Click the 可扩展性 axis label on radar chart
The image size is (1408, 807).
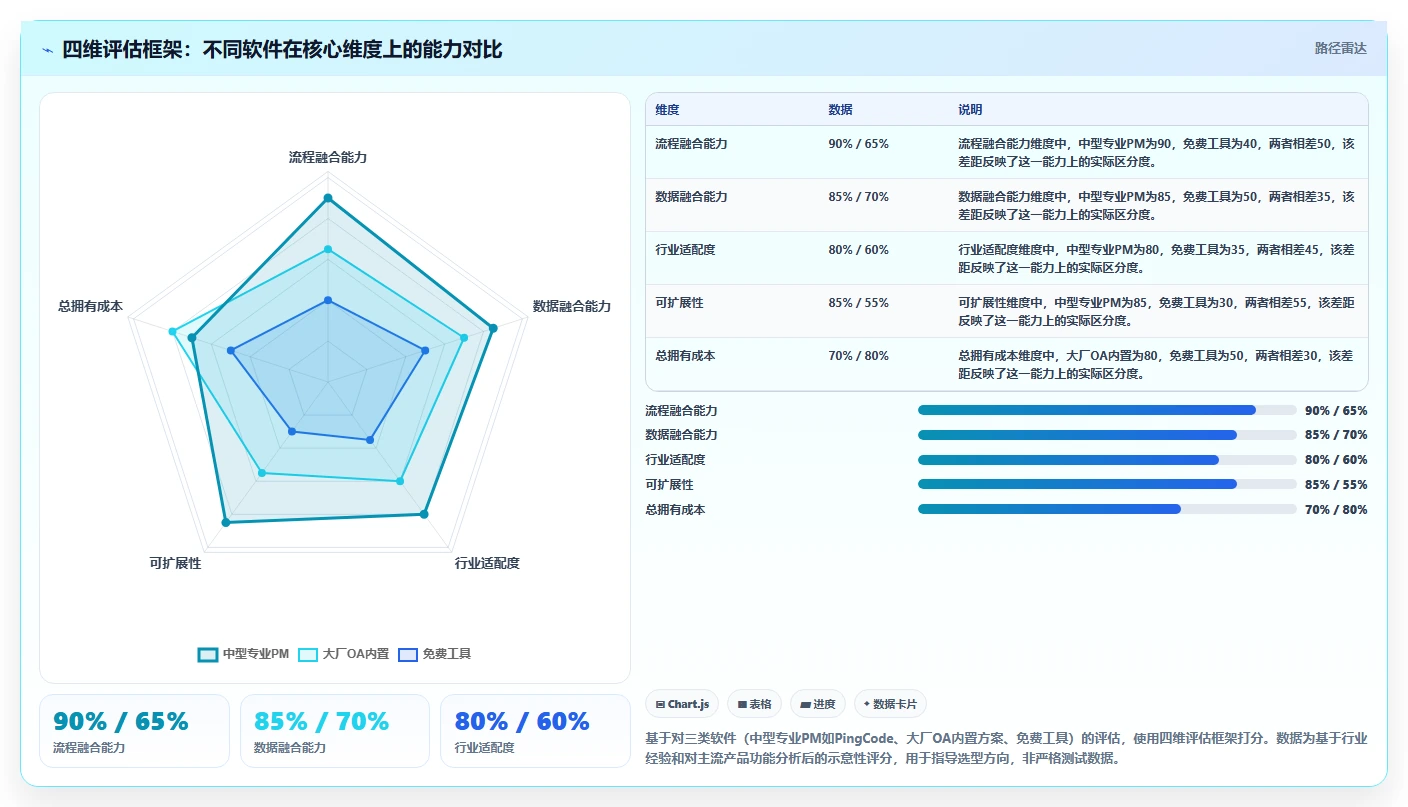tap(175, 563)
